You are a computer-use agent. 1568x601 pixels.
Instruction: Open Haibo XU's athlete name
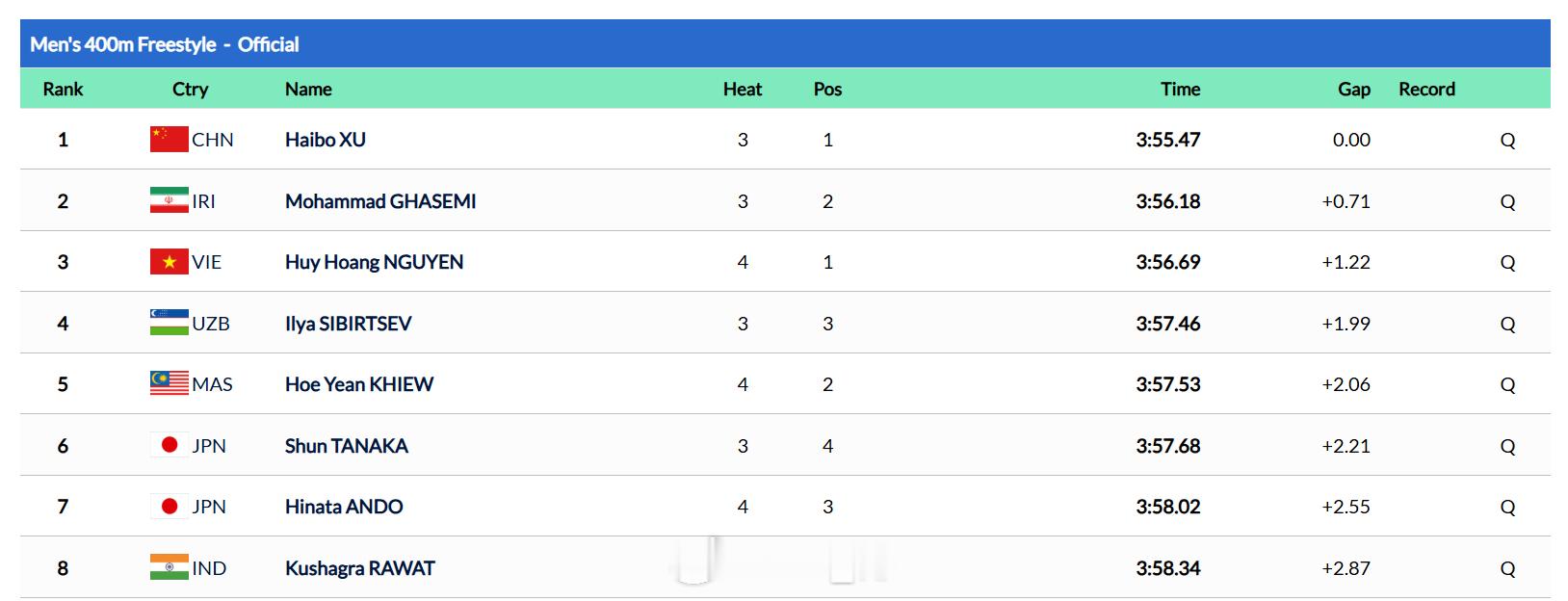point(326,140)
